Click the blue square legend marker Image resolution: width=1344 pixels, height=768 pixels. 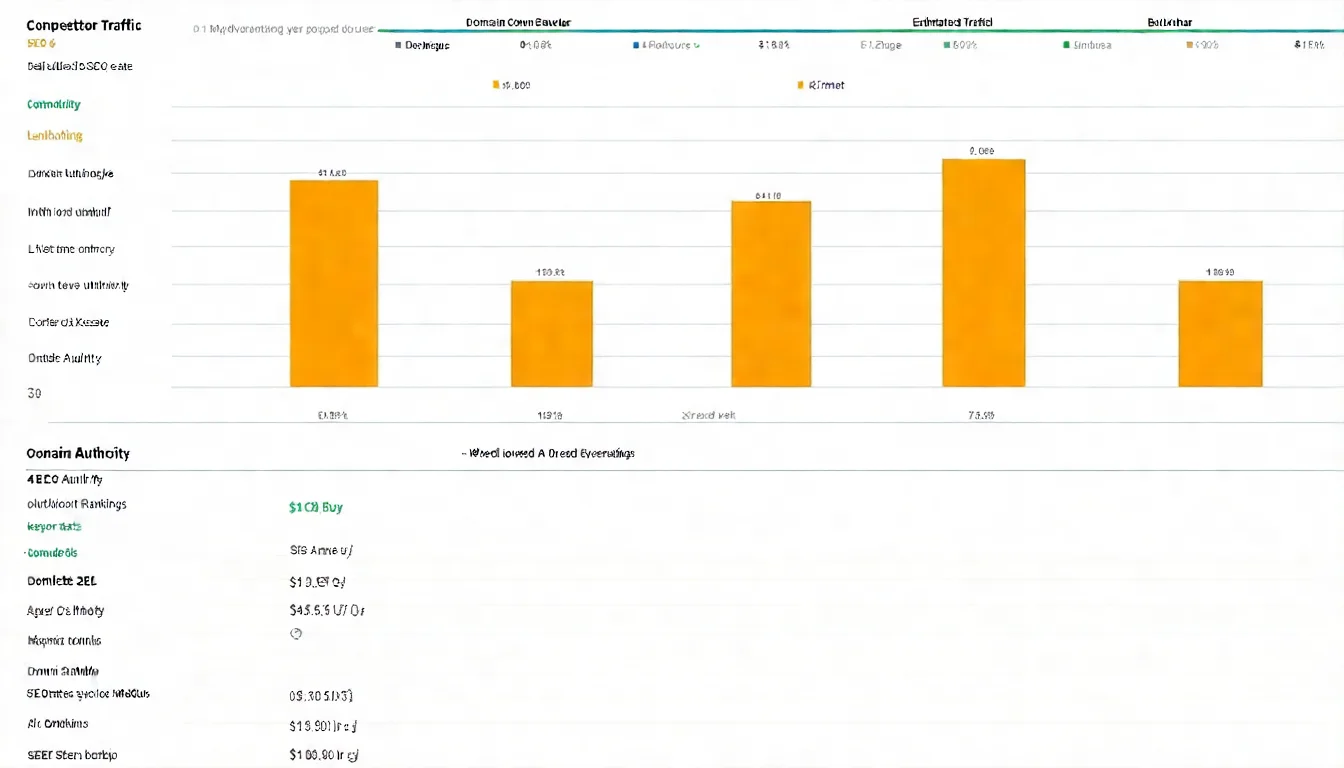pos(635,45)
